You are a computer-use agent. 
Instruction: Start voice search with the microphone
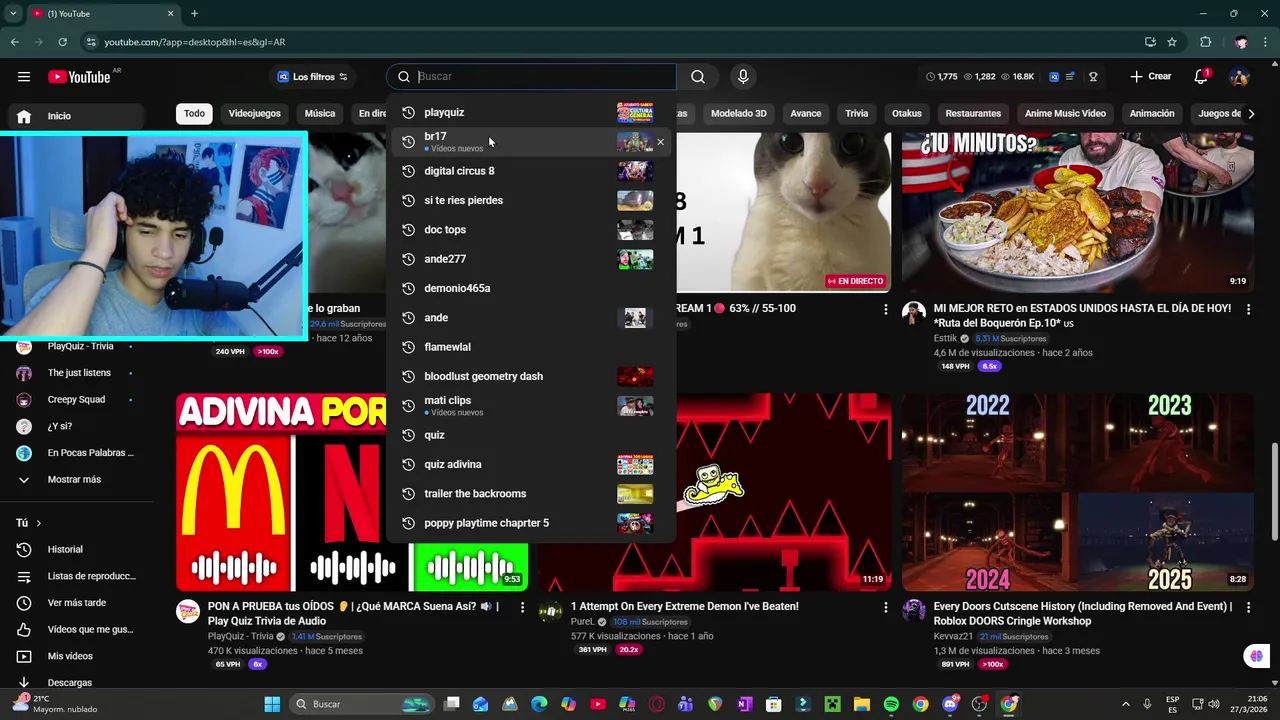[x=743, y=77]
